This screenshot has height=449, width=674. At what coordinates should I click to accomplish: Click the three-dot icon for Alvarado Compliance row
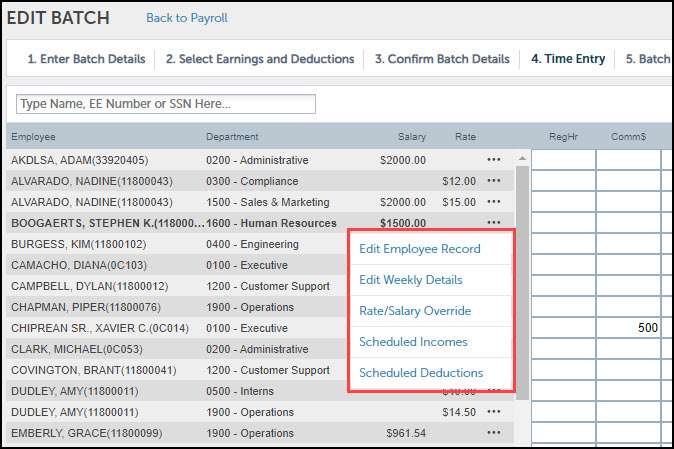pos(493,181)
